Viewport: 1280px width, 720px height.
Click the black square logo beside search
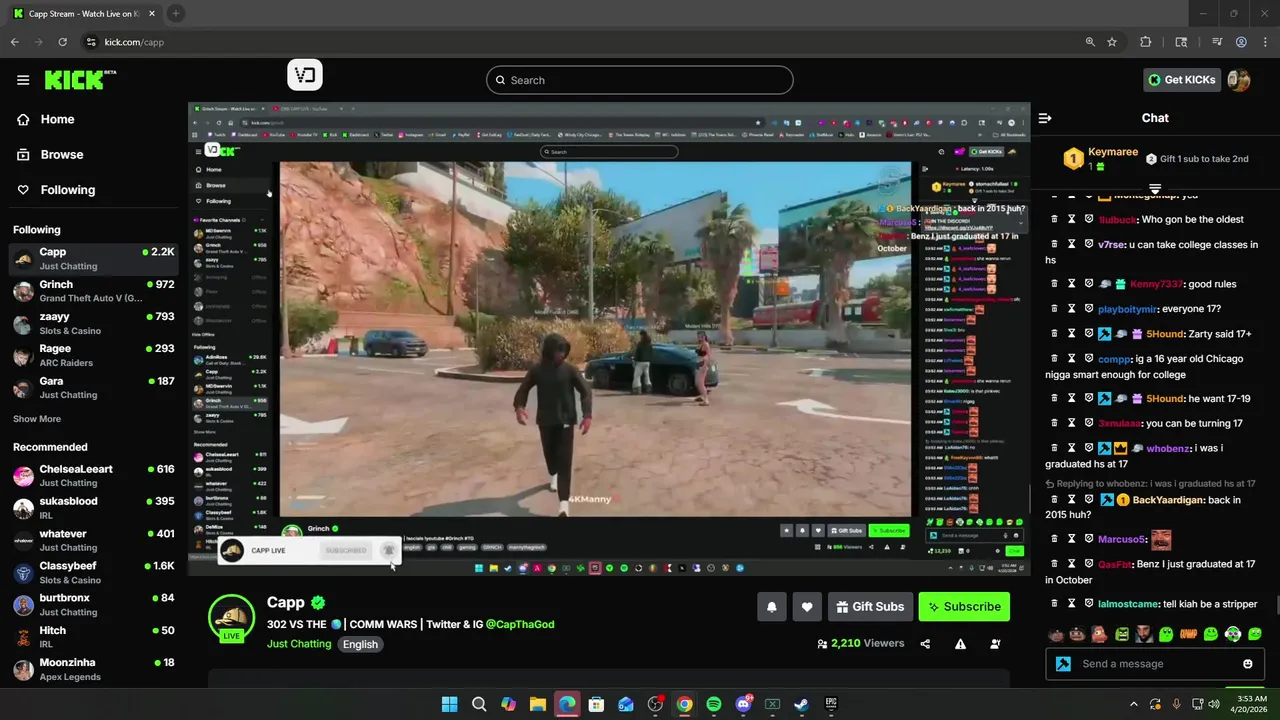[305, 76]
